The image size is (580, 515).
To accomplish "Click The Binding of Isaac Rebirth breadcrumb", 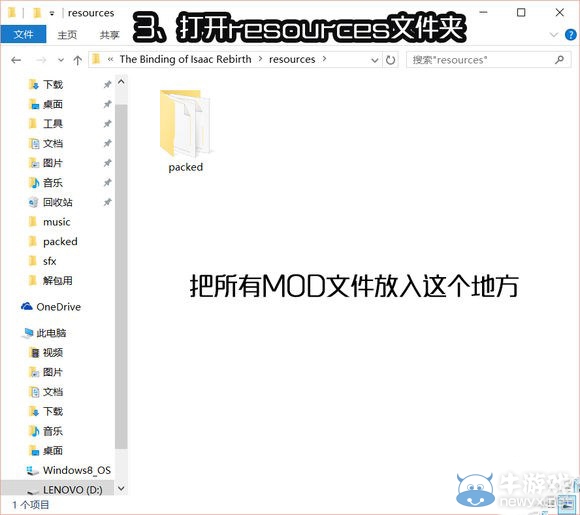I will point(185,59).
